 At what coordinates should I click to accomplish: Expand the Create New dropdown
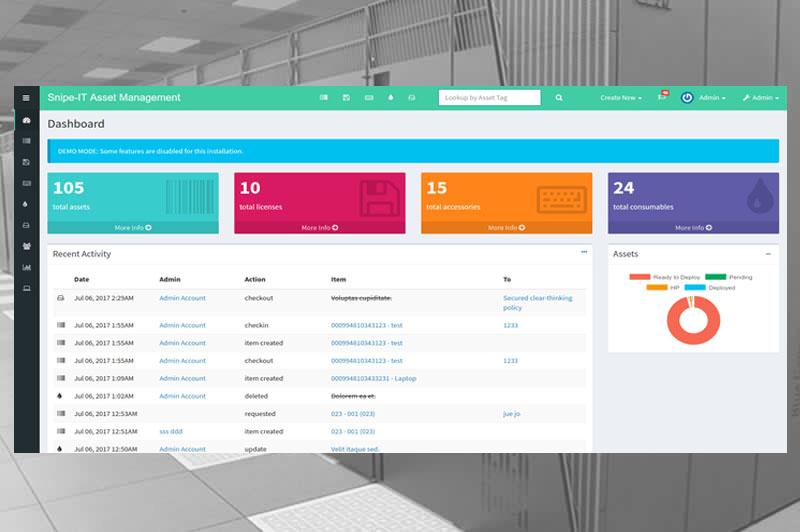coord(620,98)
